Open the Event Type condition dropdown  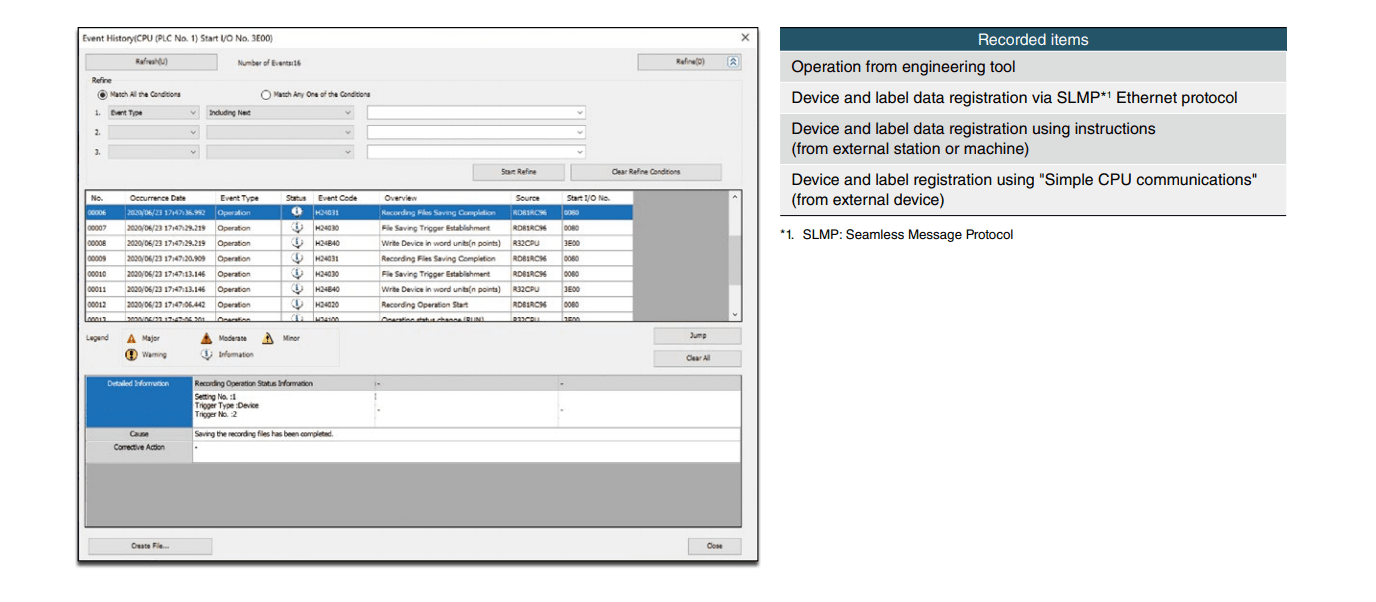tap(154, 113)
